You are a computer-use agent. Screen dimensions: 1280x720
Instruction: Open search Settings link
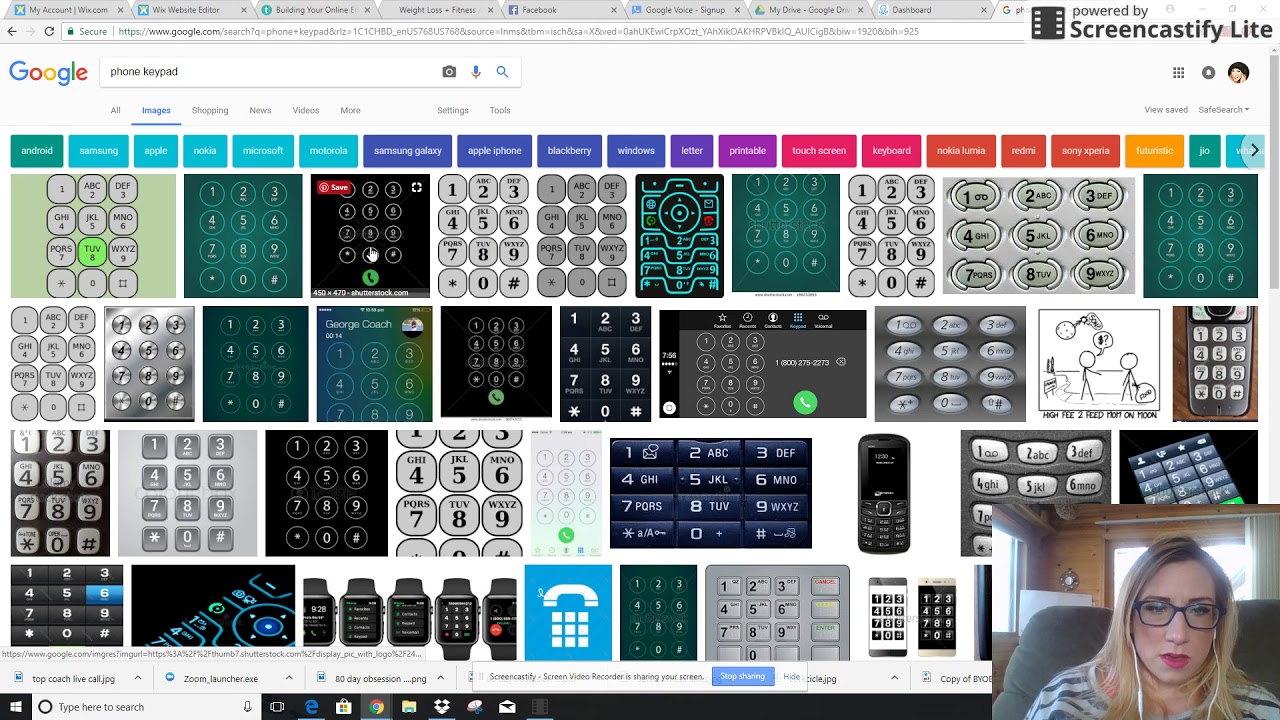click(453, 110)
